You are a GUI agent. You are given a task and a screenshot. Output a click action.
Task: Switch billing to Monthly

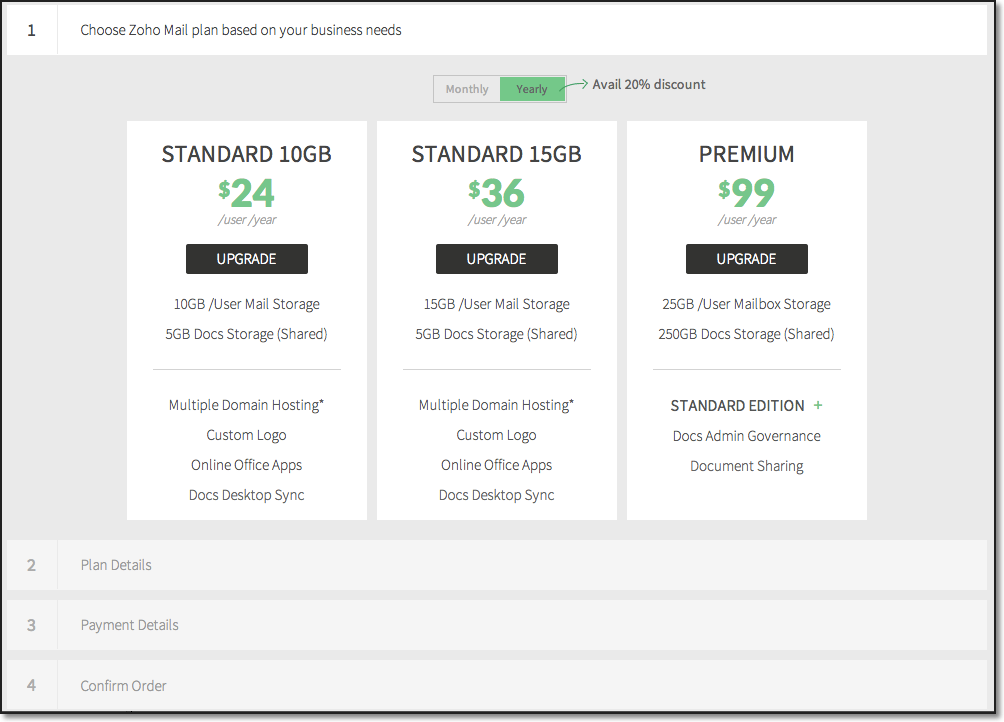tap(466, 88)
